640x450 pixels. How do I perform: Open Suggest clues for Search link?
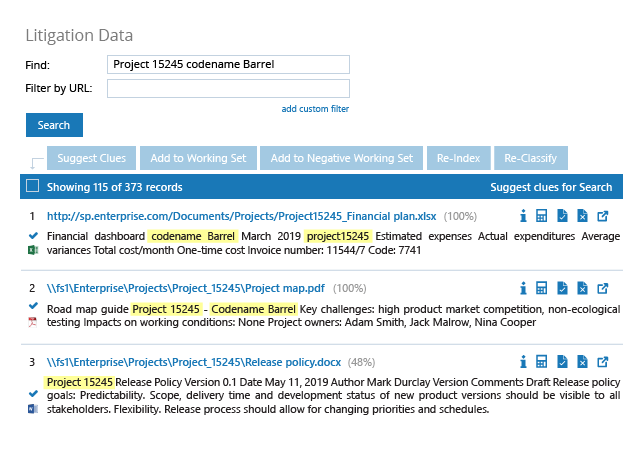[x=551, y=187]
